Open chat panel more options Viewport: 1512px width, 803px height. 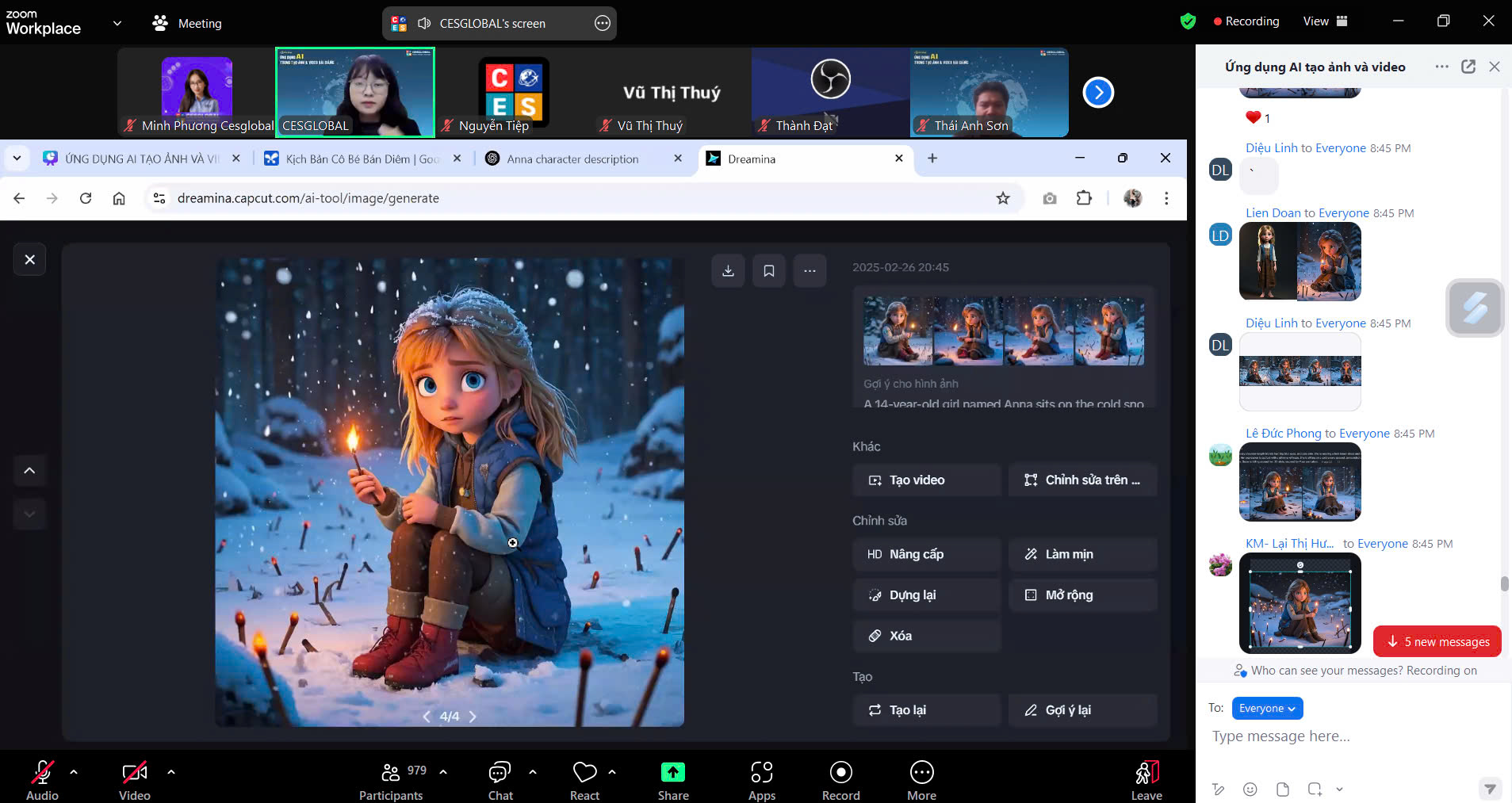click(x=1442, y=67)
